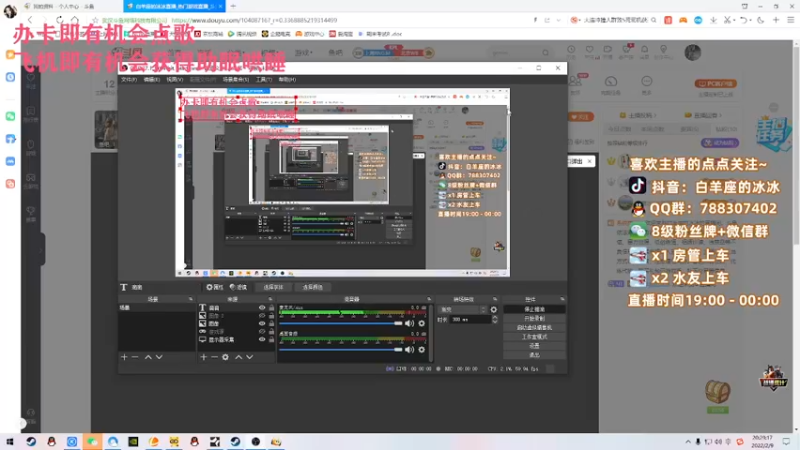The image size is (800, 450).
Task: Click 选择字体 button in source toolbar
Action: pos(273,287)
